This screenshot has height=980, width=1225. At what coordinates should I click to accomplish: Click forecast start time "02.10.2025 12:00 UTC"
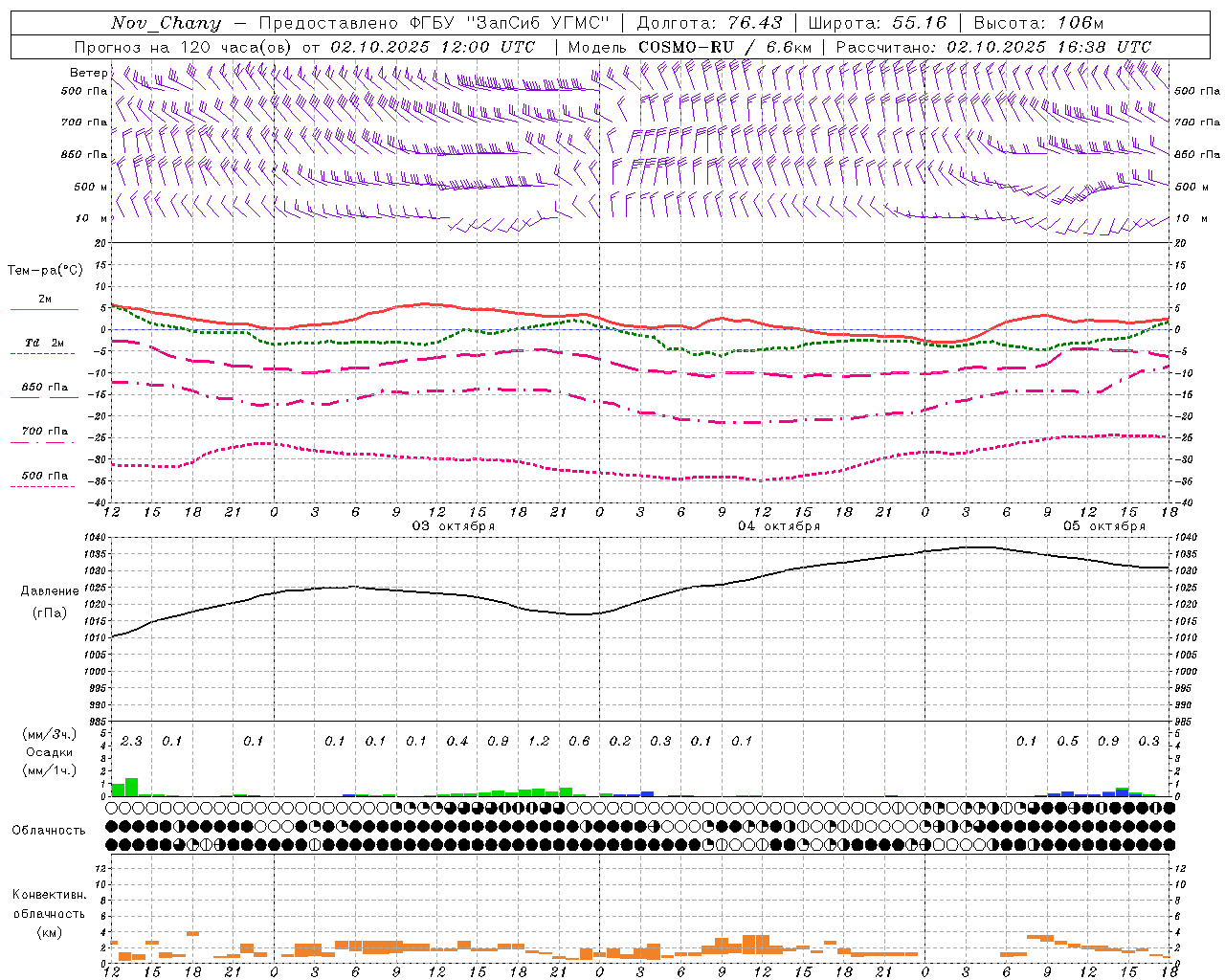click(433, 47)
